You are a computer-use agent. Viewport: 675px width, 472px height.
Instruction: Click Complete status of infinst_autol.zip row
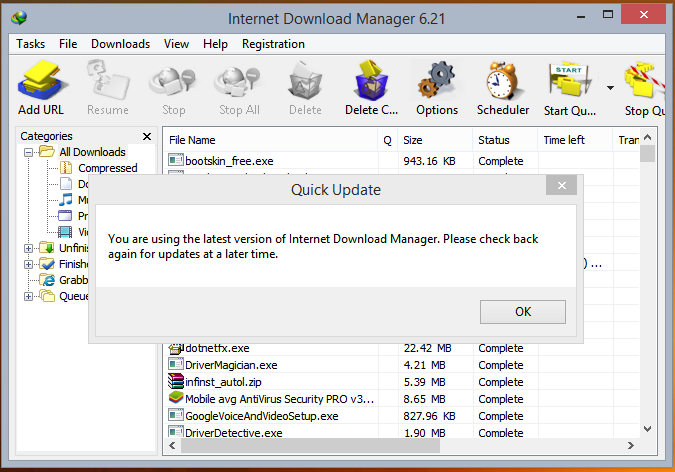click(501, 382)
